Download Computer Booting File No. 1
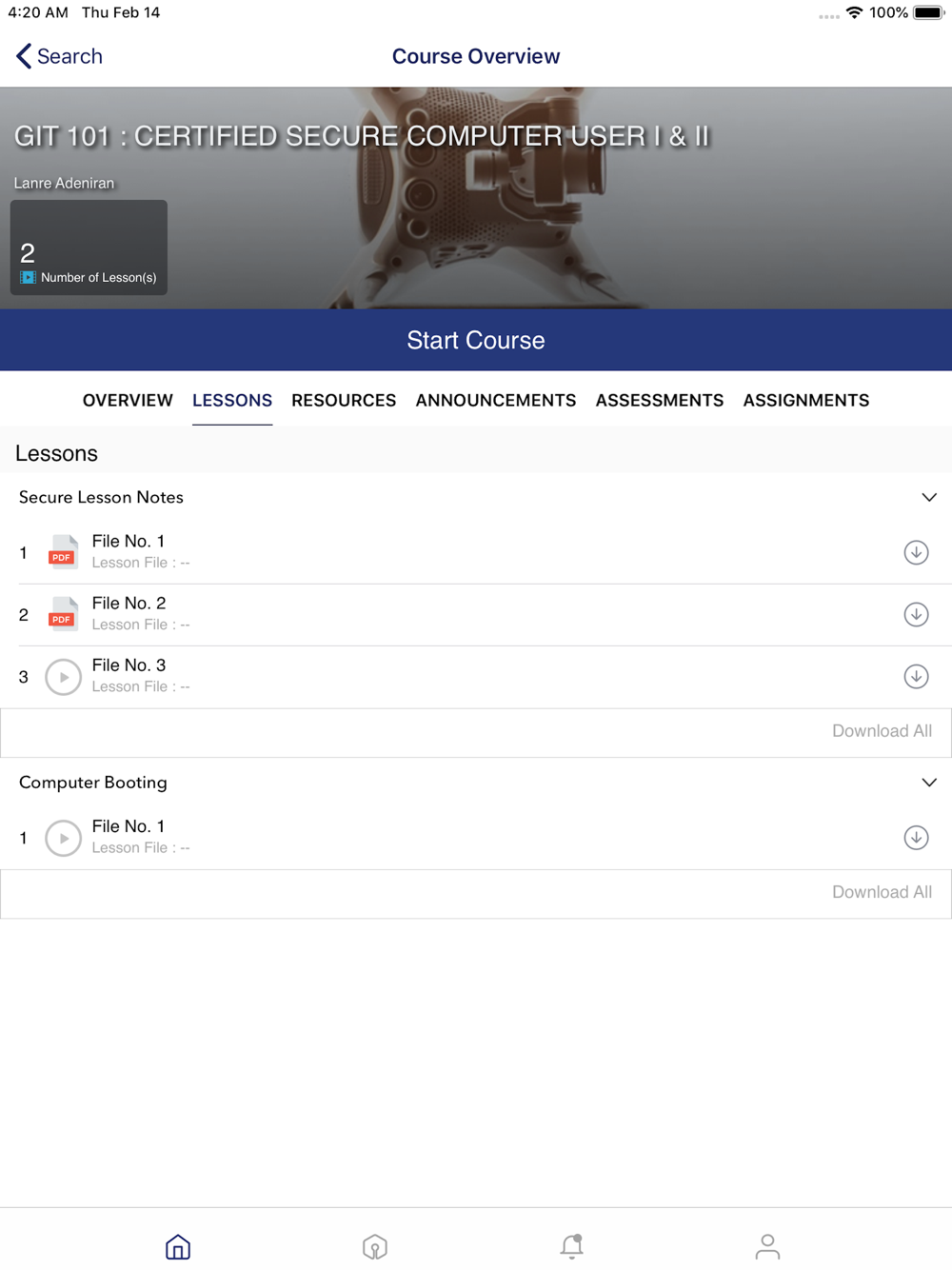This screenshot has height=1270, width=952. point(916,838)
